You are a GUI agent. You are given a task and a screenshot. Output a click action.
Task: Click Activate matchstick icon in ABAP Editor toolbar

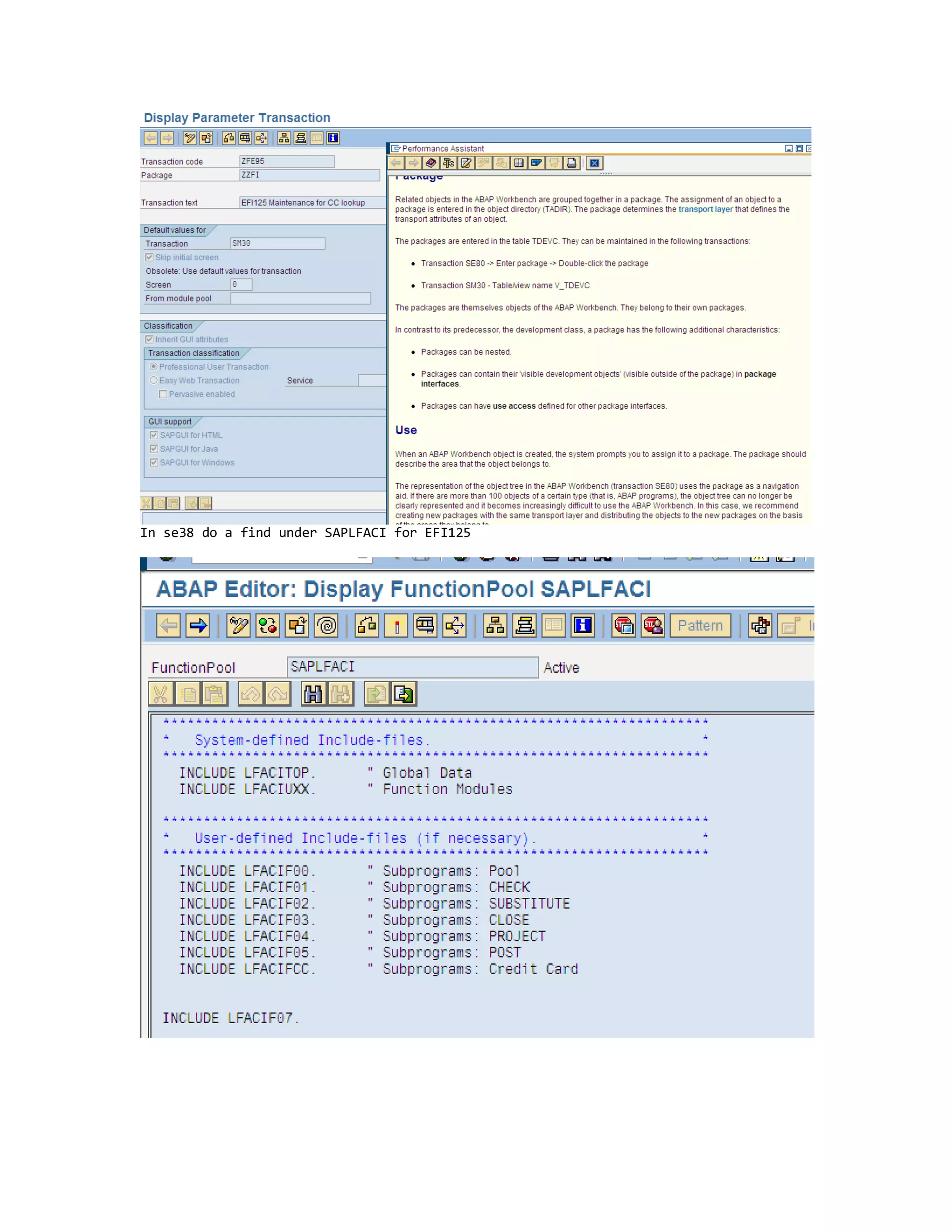[397, 626]
